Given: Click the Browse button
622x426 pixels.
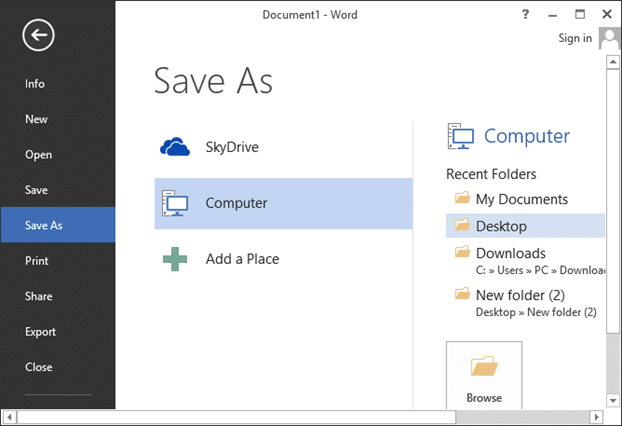Looking at the screenshot, I should [x=484, y=375].
